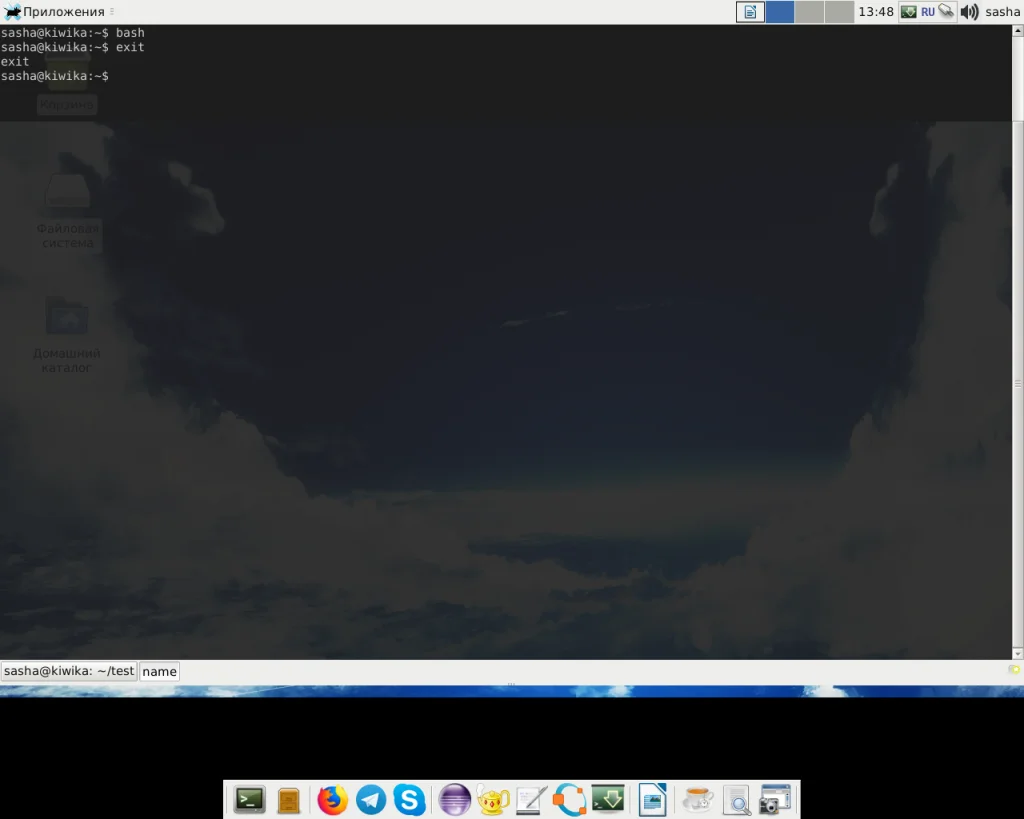Click the 'sasha@kiwika:~$ exit' command line

tap(72, 47)
